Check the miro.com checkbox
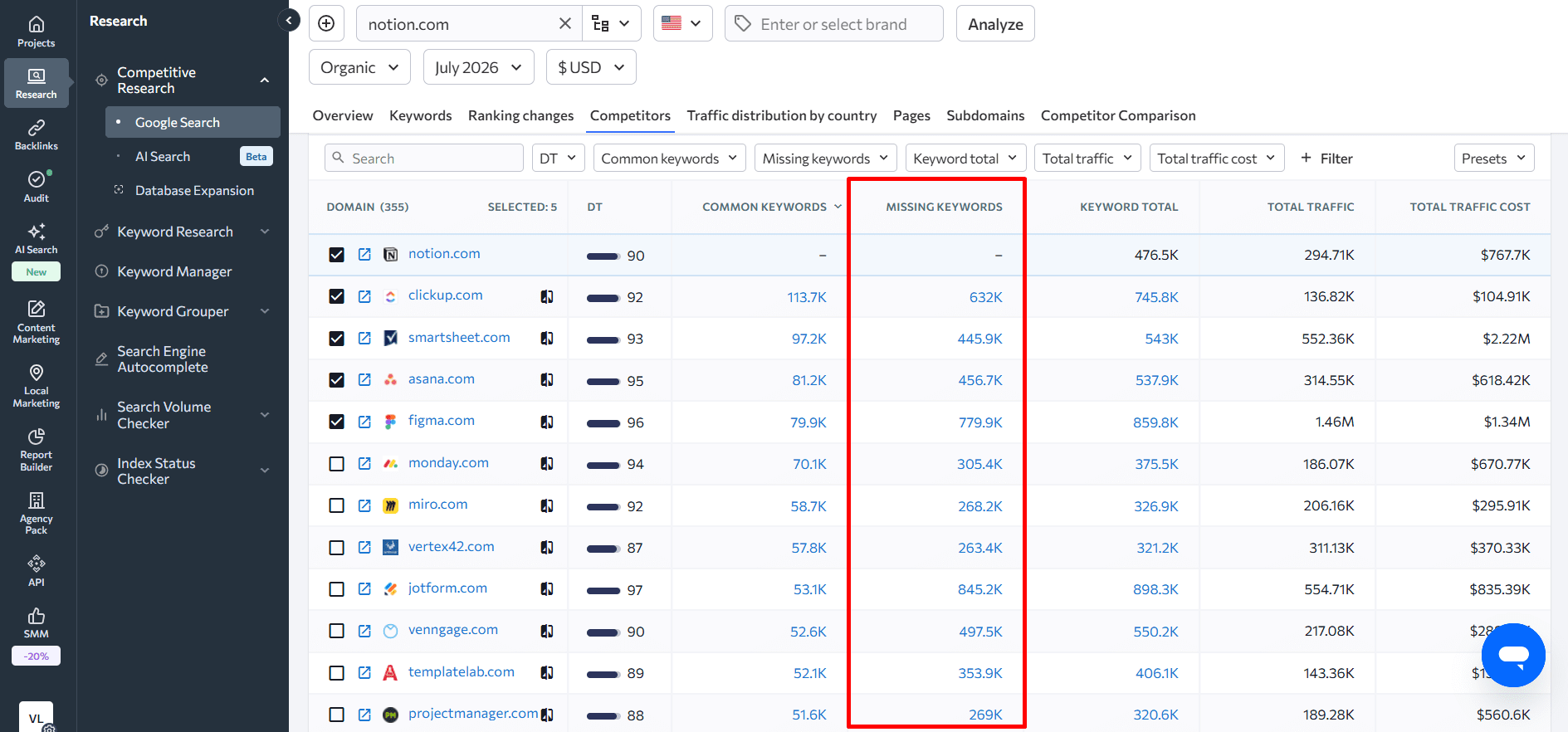The width and height of the screenshot is (1568, 732). coord(336,505)
